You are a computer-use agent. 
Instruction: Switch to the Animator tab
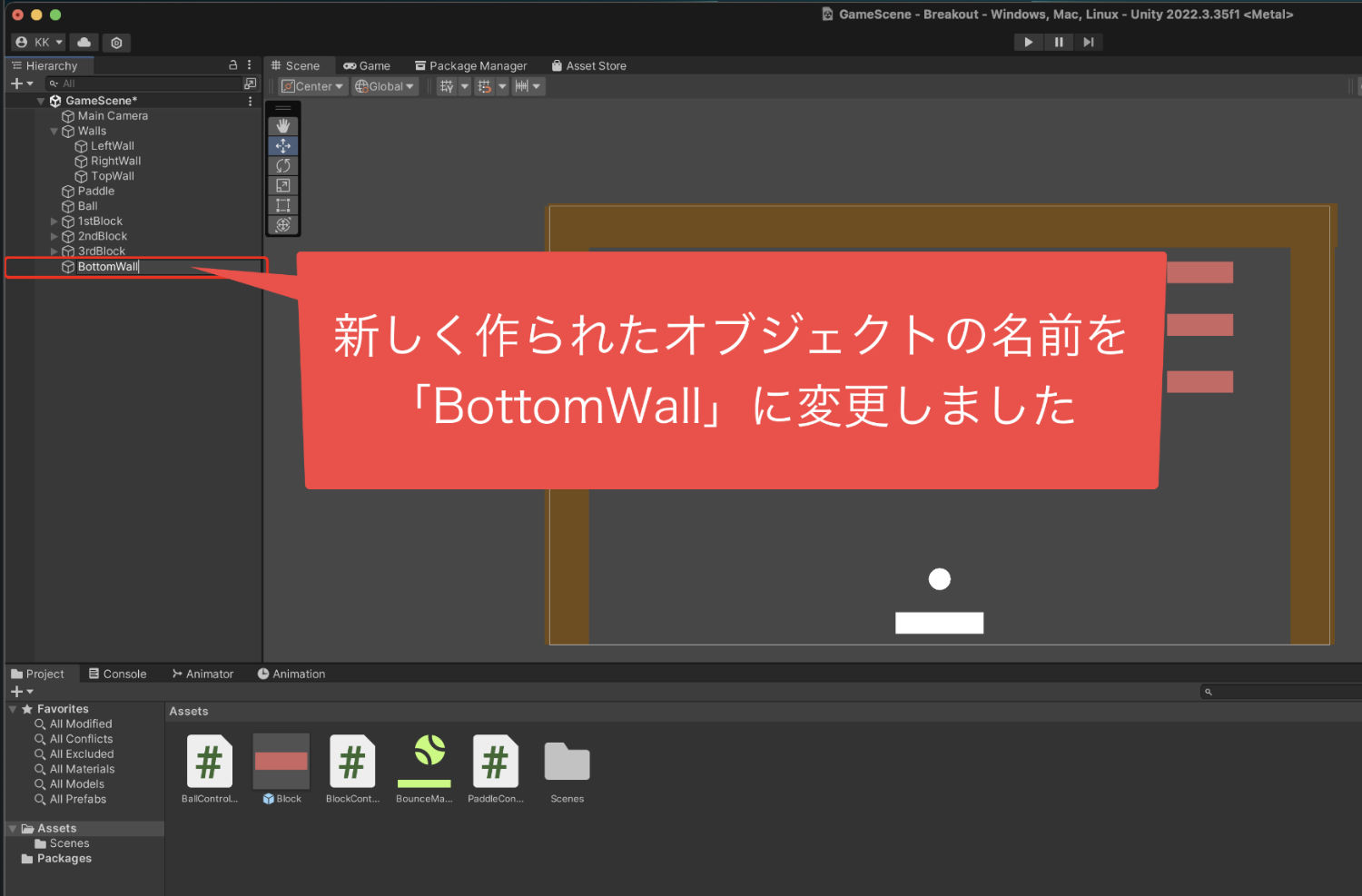point(203,674)
